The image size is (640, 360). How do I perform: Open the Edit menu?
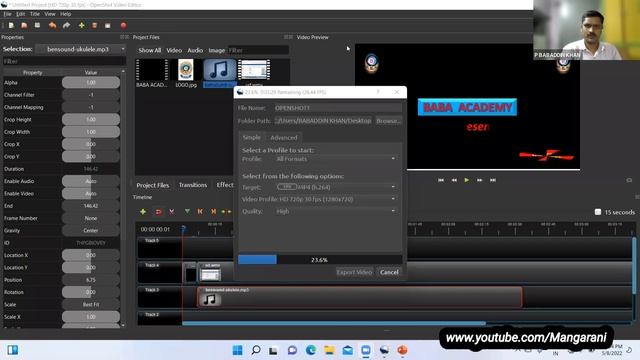point(21,14)
